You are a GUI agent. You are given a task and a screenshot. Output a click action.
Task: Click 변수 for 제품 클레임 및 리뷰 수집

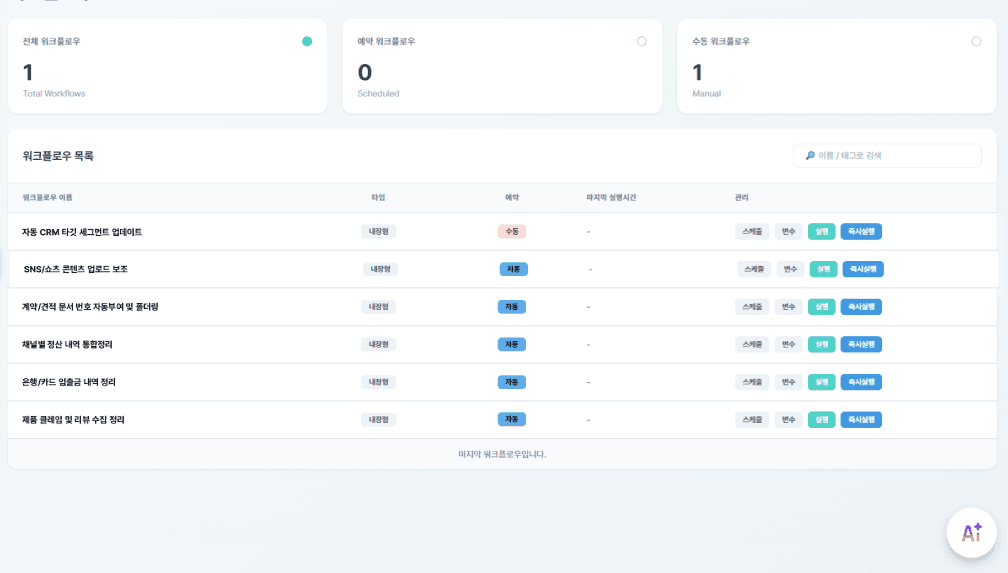788,419
